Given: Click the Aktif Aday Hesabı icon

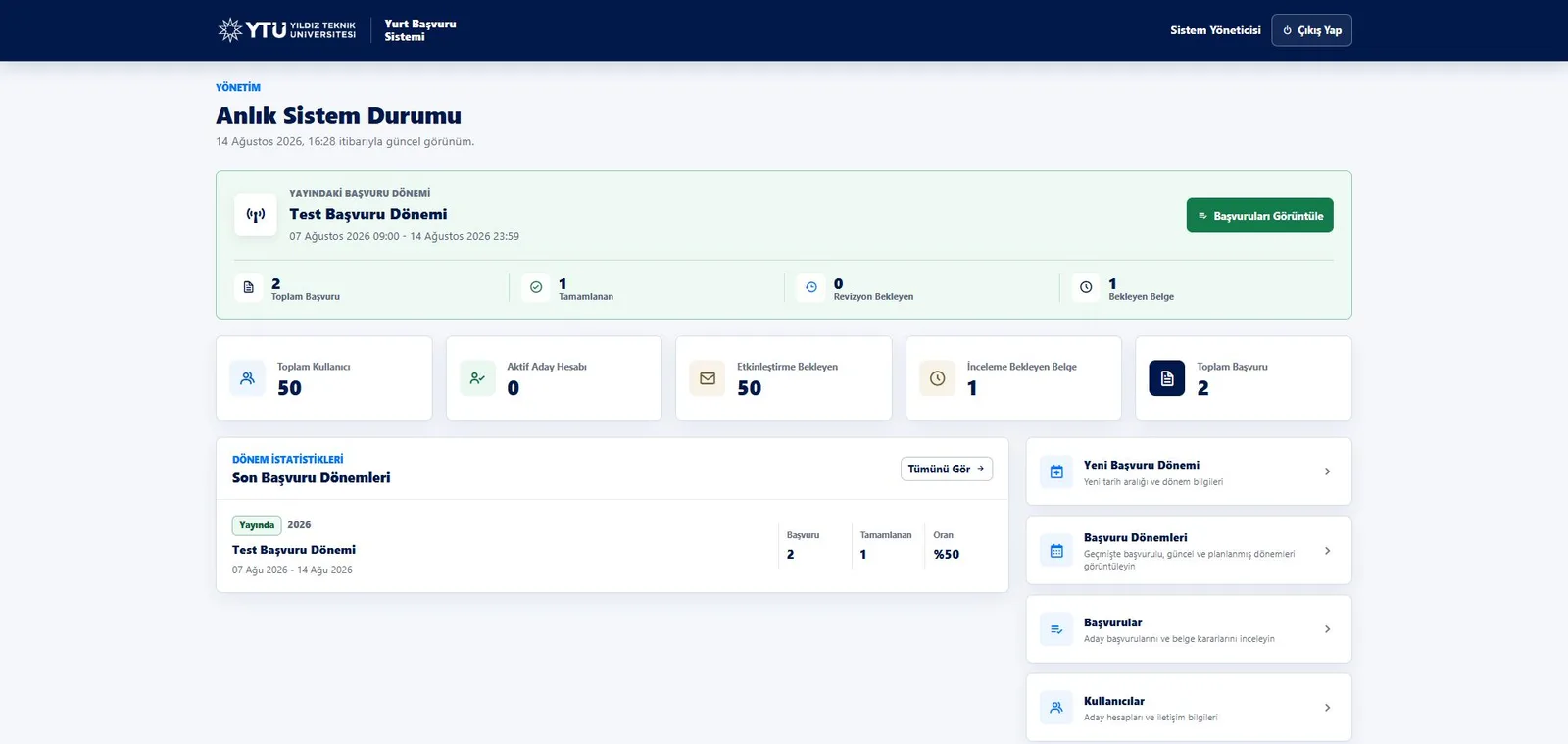Looking at the screenshot, I should tap(477, 378).
